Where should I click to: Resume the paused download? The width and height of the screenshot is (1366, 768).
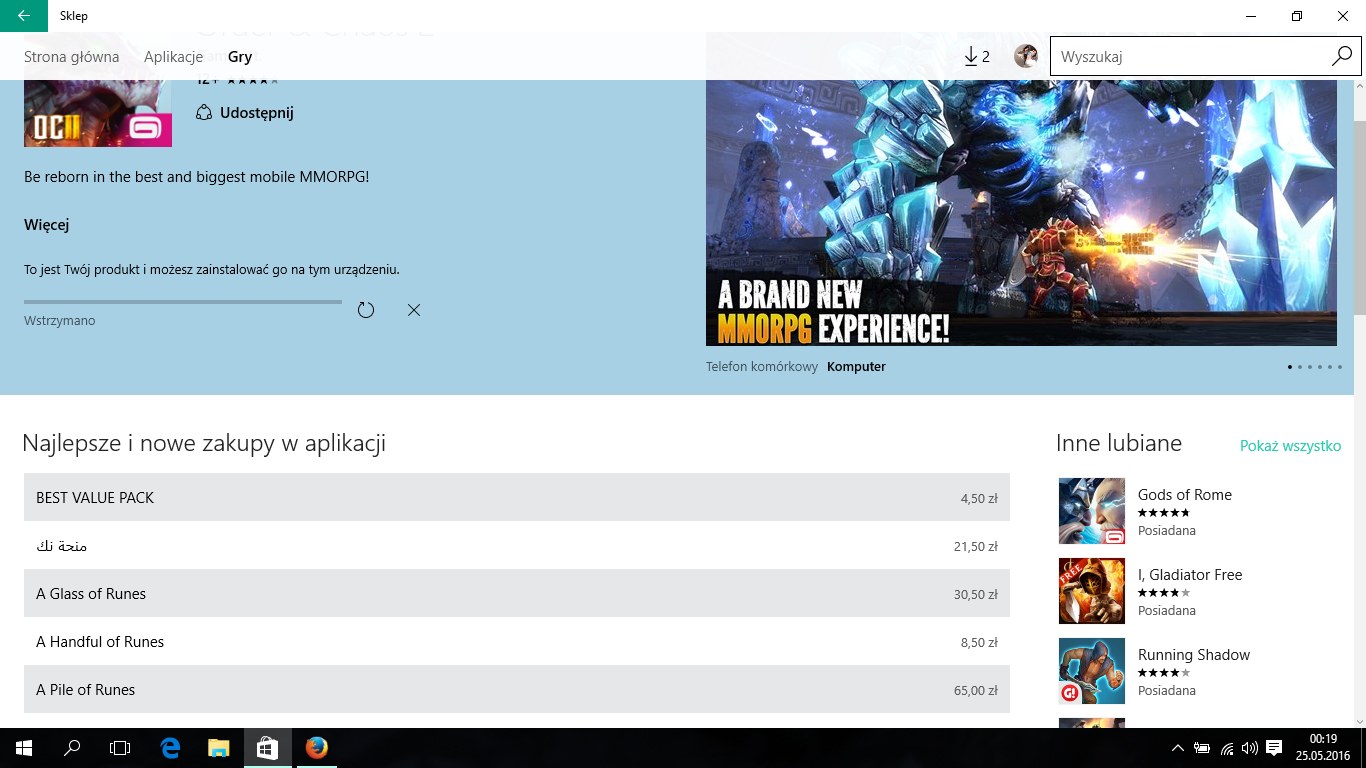pyautogui.click(x=366, y=310)
